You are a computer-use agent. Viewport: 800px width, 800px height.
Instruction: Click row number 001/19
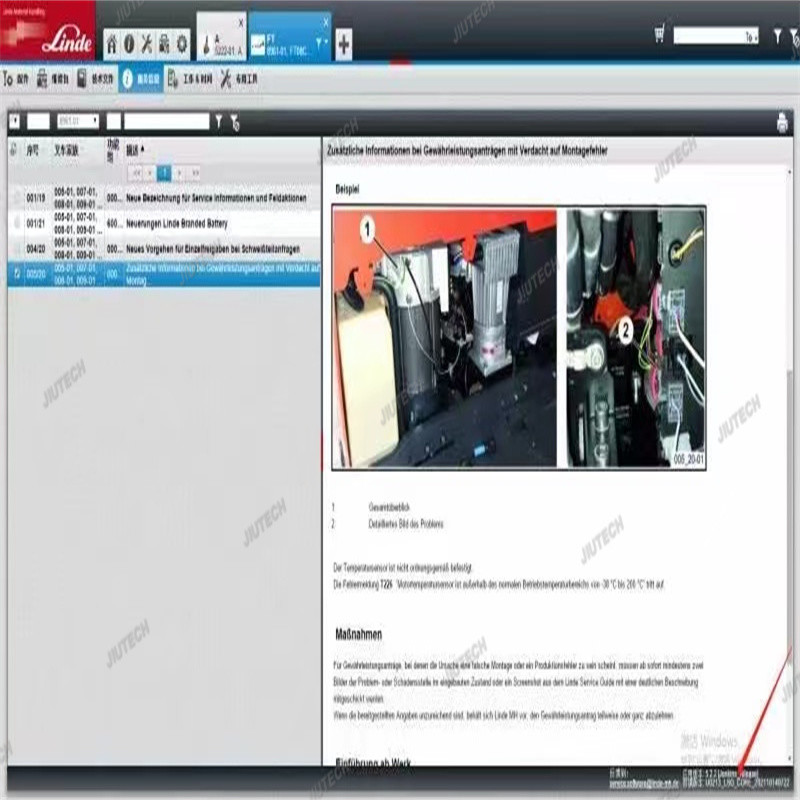point(36,198)
